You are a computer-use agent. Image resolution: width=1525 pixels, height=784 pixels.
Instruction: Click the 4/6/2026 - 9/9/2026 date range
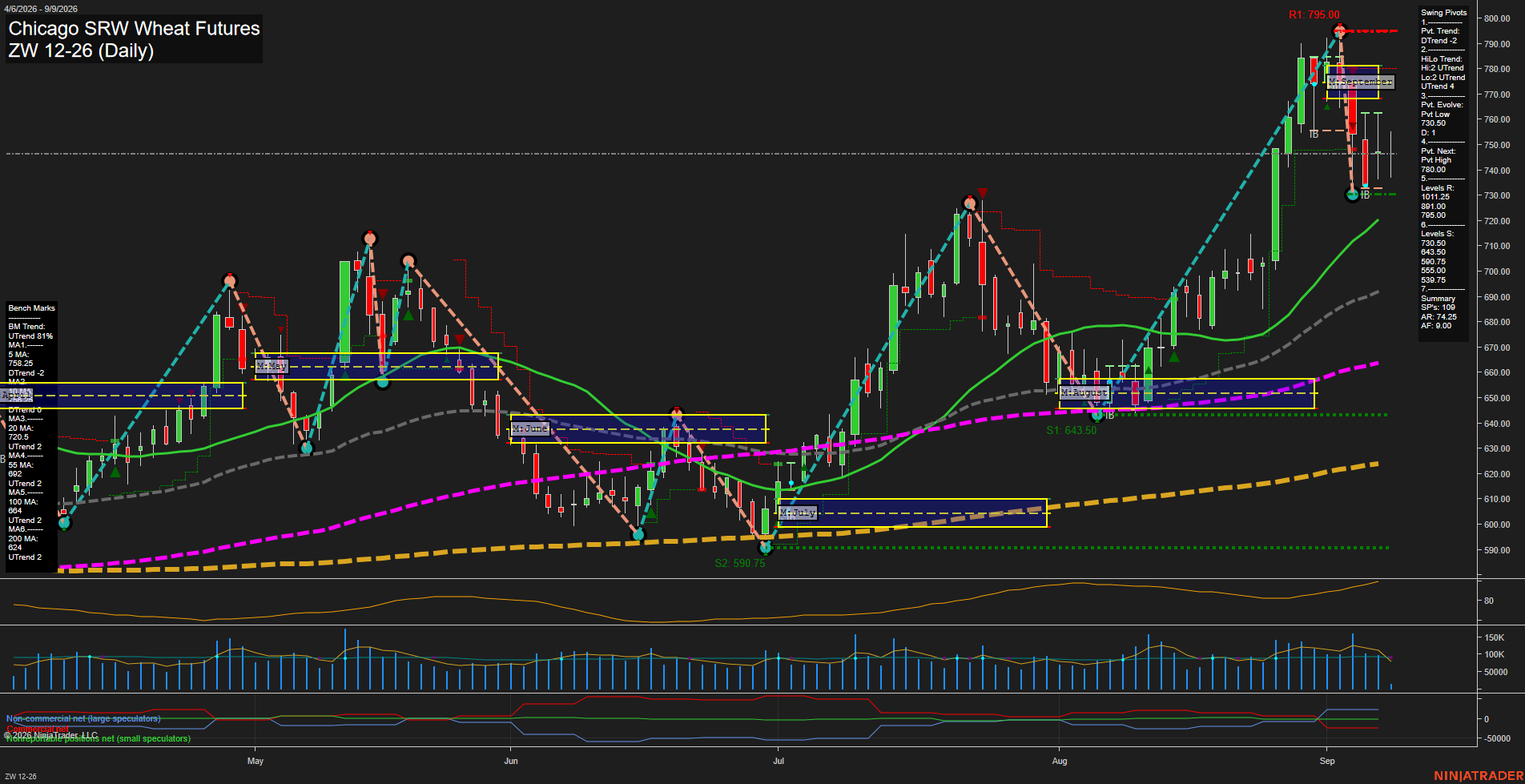point(41,9)
